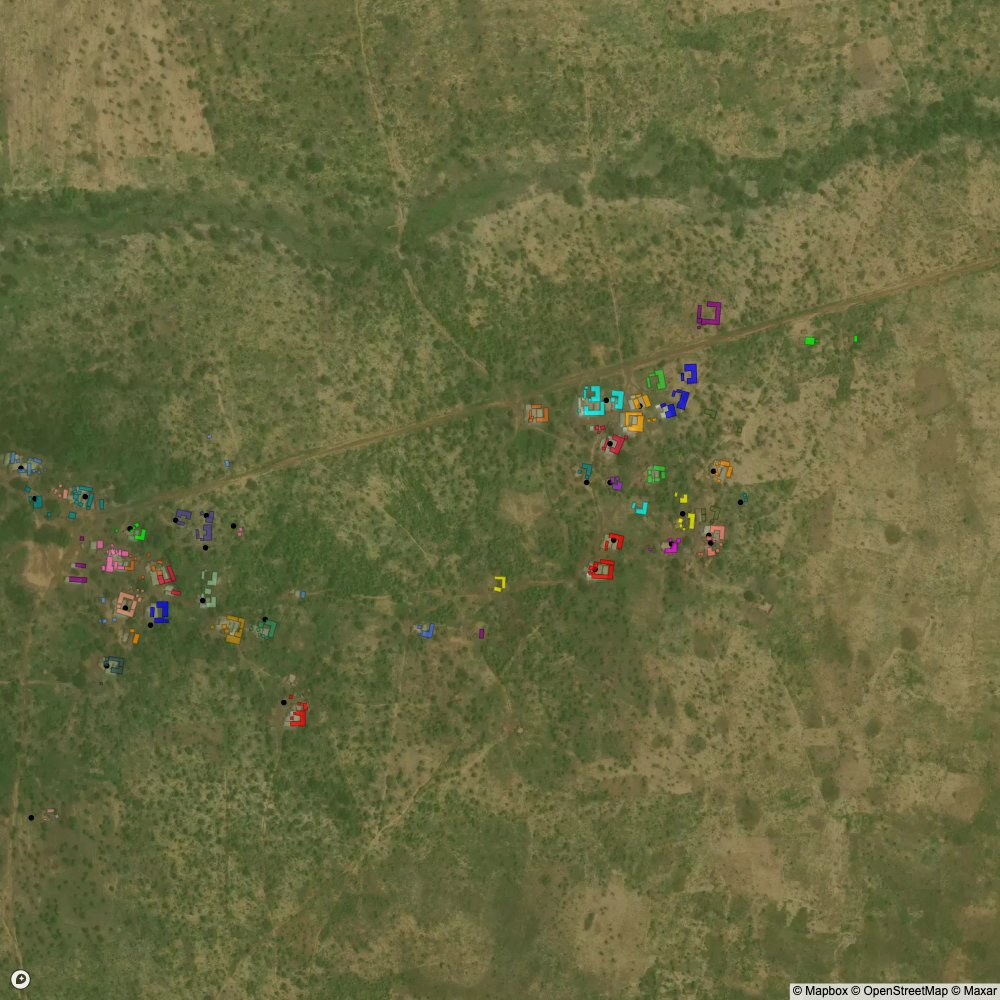
Task: Select the bright green building in the western village
Action: pos(139,533)
